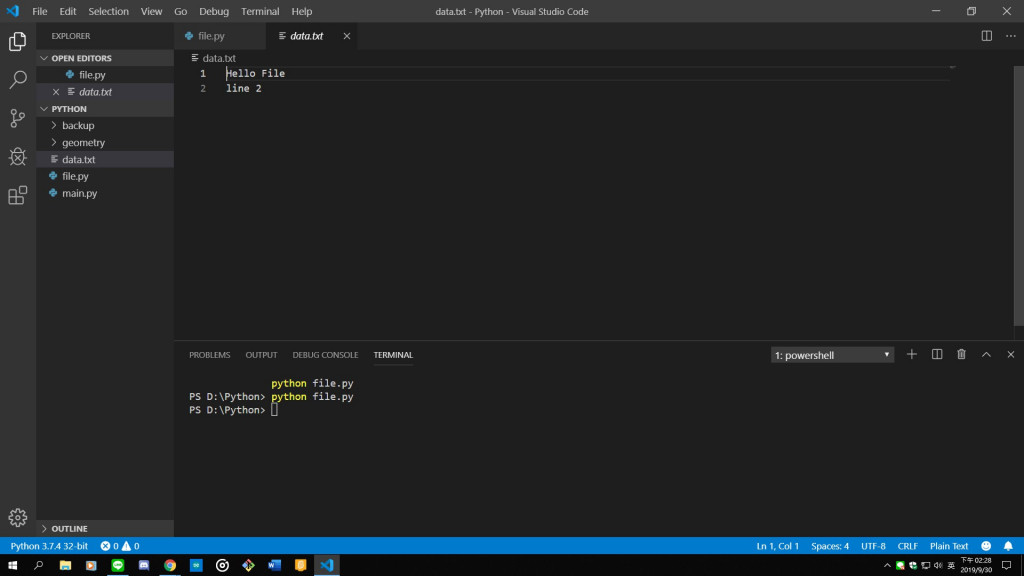Open the Search view in activity bar
Image resolution: width=1024 pixels, height=576 pixels.
point(18,80)
